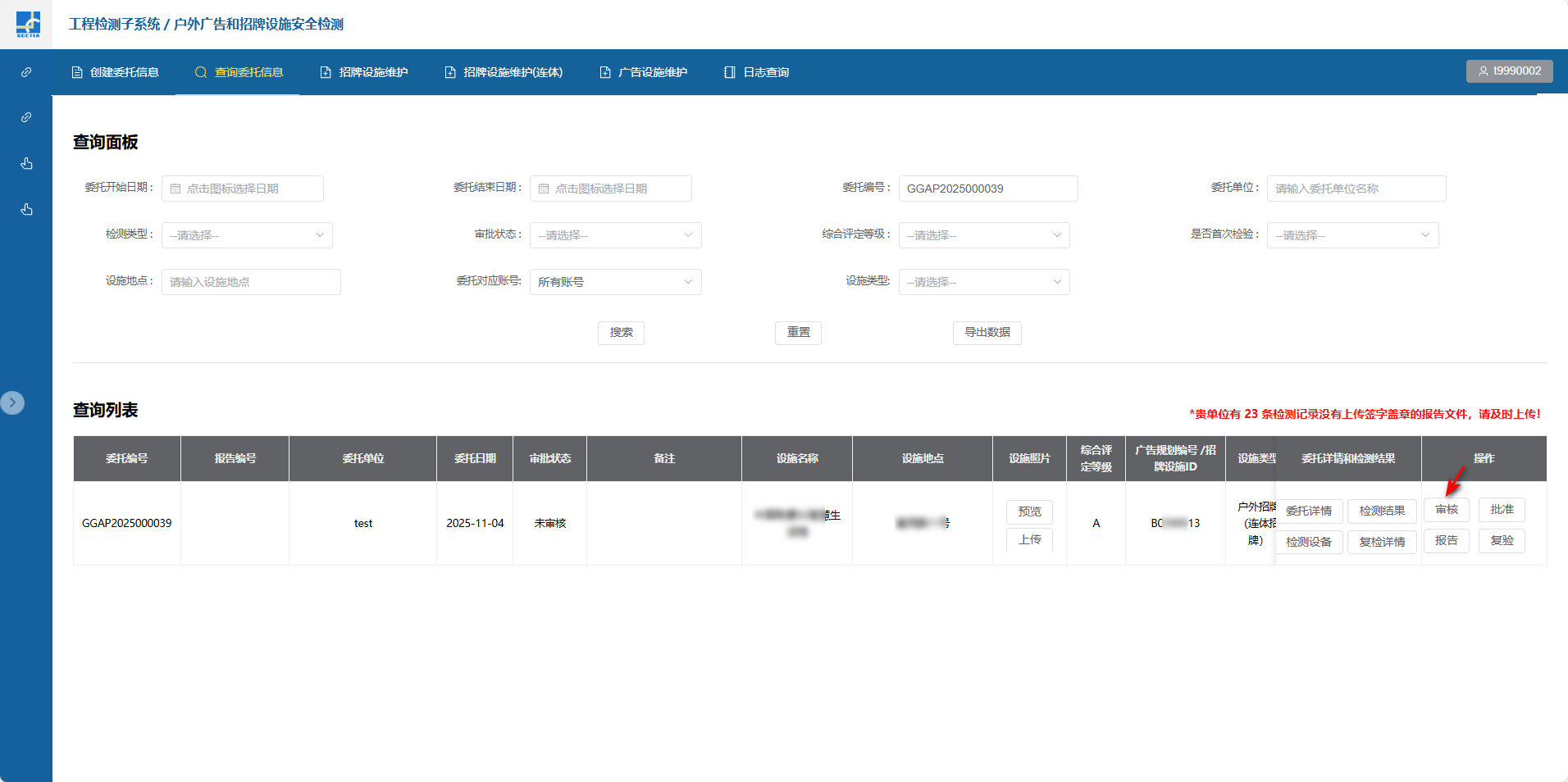The height and width of the screenshot is (782, 1568).
Task: Click 审核 button for GGAP2025000039
Action: coord(1446,510)
